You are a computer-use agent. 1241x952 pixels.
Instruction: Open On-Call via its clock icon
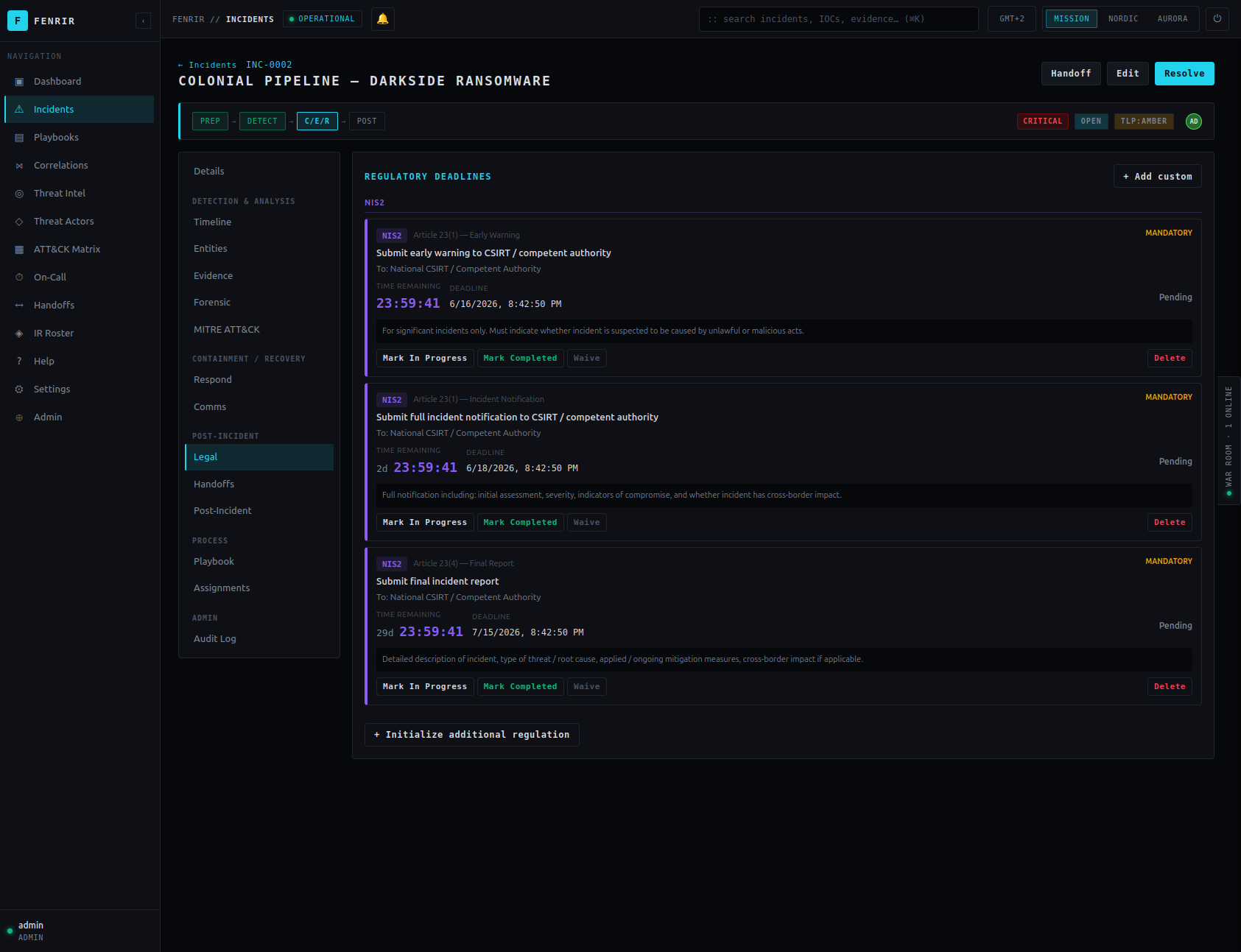tap(19, 278)
